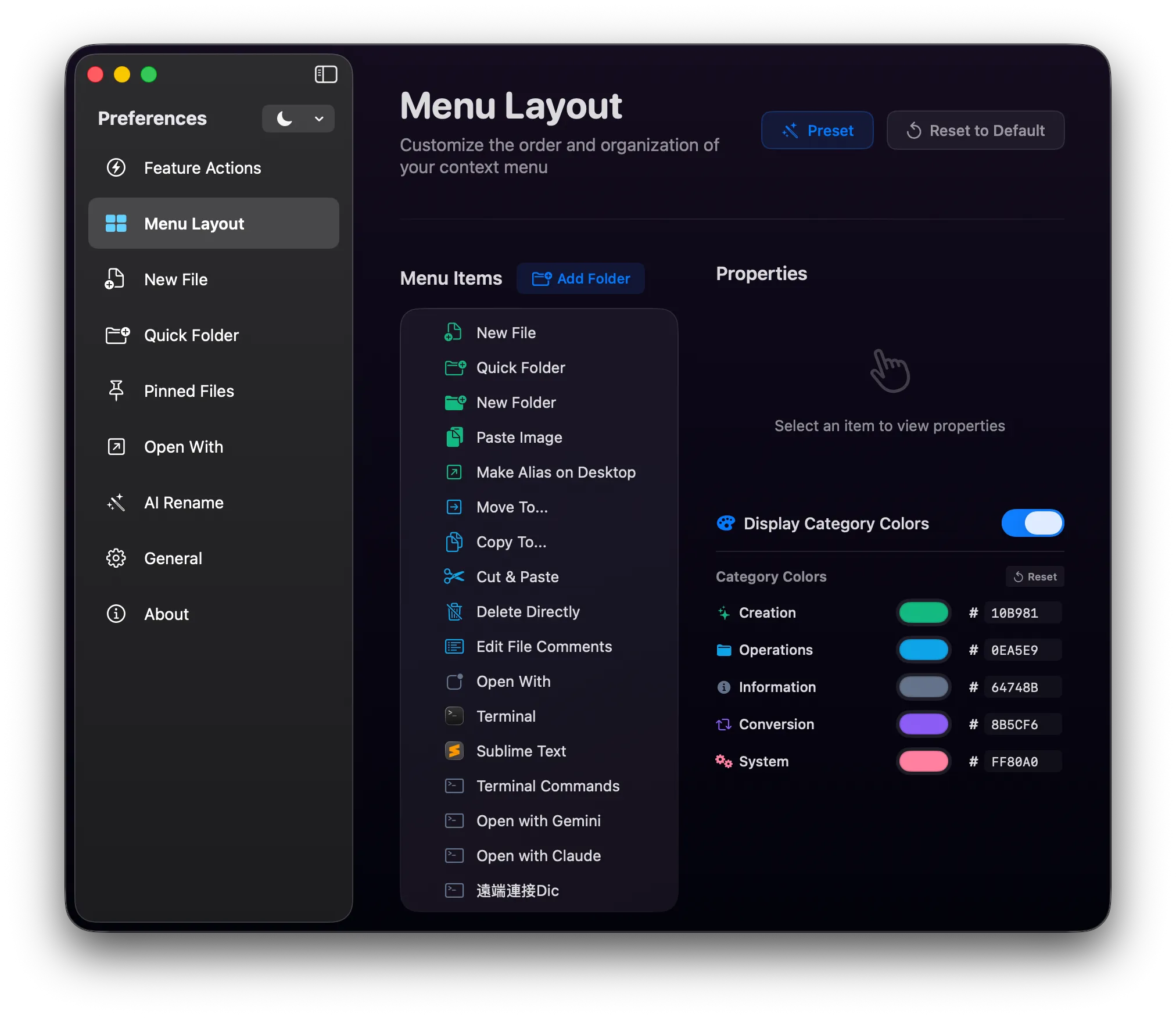
Task: Select "Delete Directly" list row text
Action: point(528,611)
